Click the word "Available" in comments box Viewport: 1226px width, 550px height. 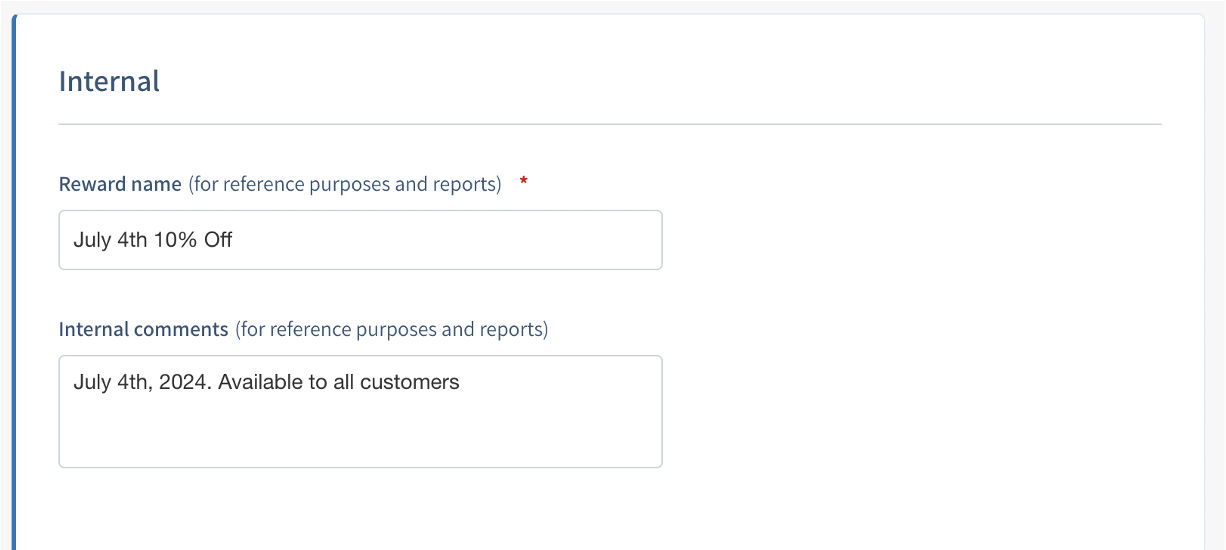(257, 382)
